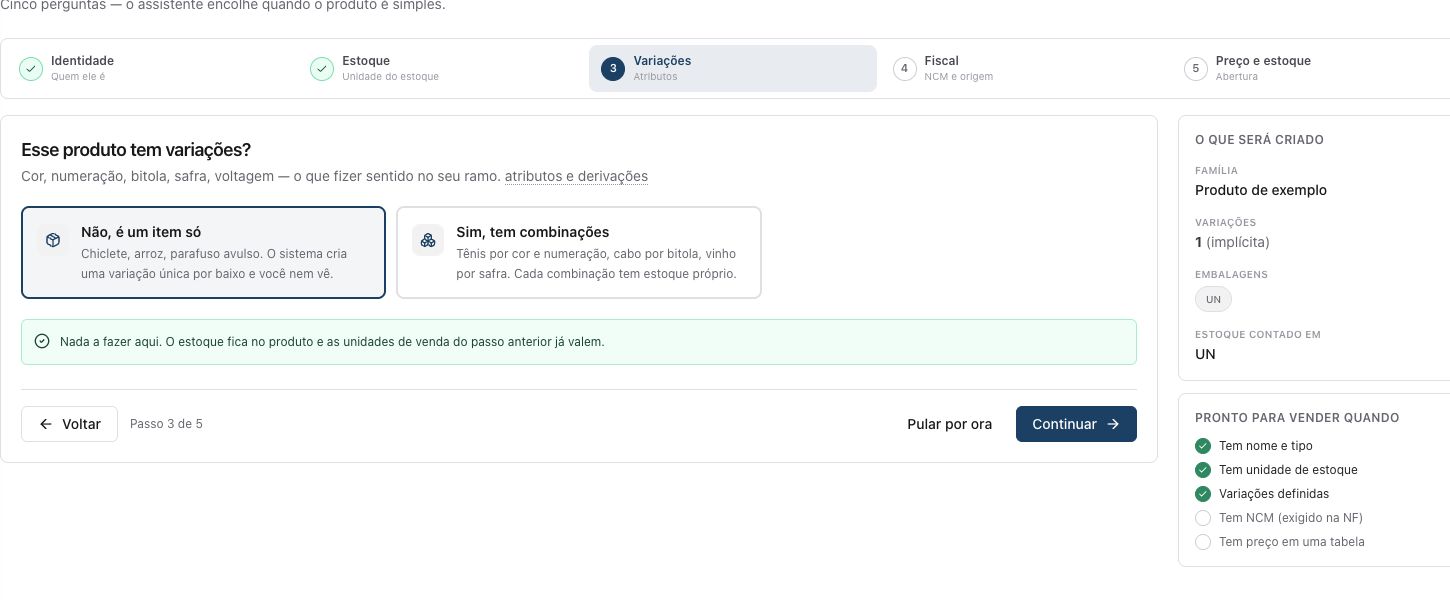Click check icon next to 'Tem unidade de estoque'
The width and height of the screenshot is (1450, 600).
point(1203,470)
